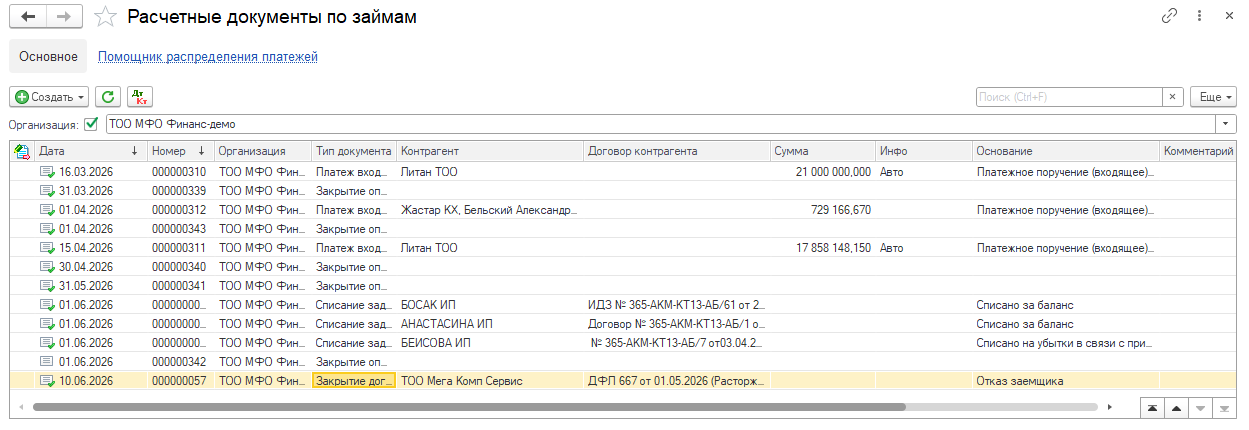
Task: Click into the Поиск search field
Action: click(1068, 97)
